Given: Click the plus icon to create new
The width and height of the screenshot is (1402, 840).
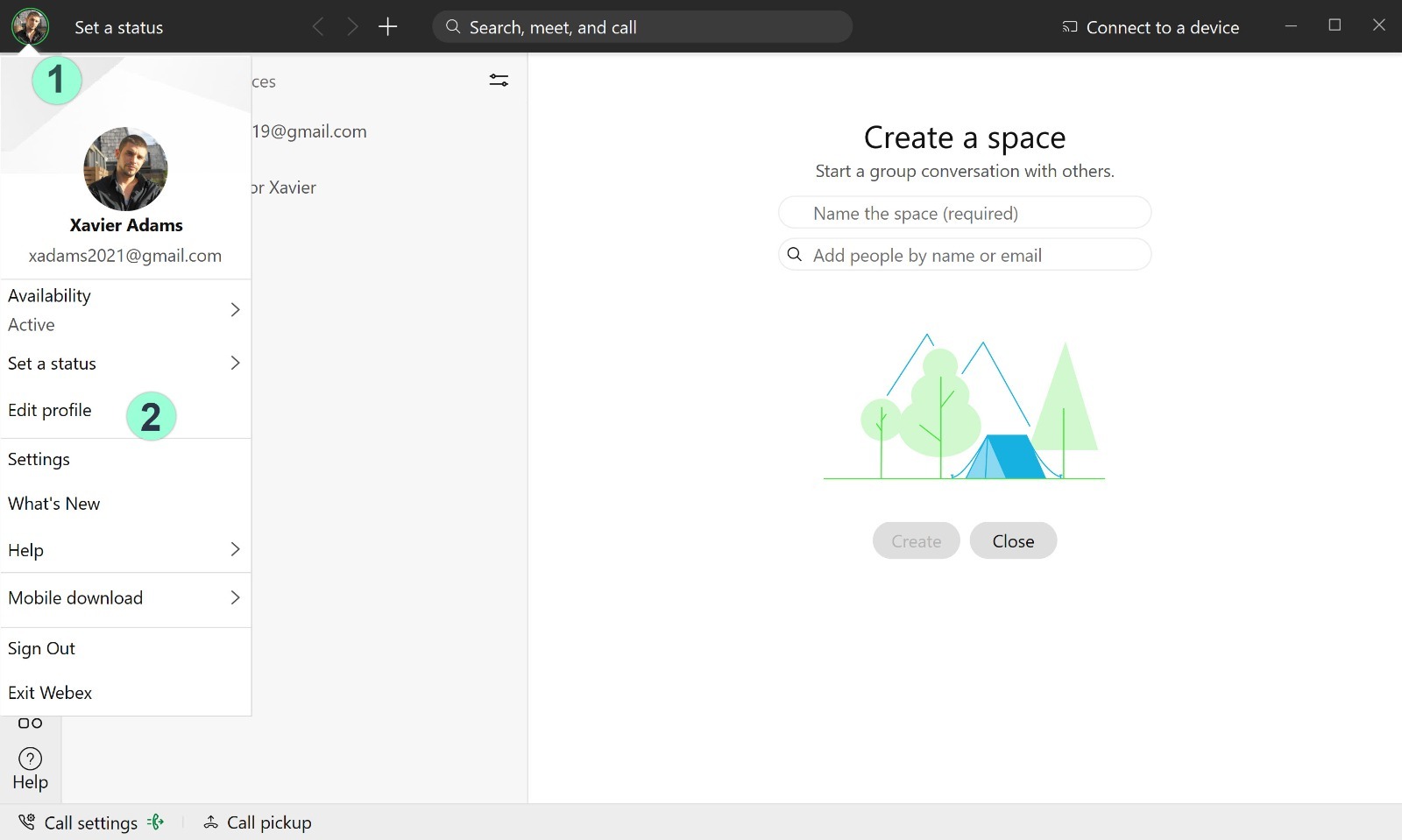Looking at the screenshot, I should [x=388, y=27].
